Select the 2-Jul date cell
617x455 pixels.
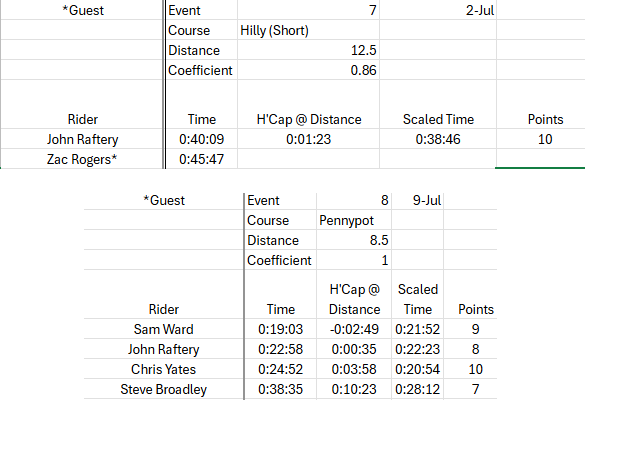[x=438, y=10]
